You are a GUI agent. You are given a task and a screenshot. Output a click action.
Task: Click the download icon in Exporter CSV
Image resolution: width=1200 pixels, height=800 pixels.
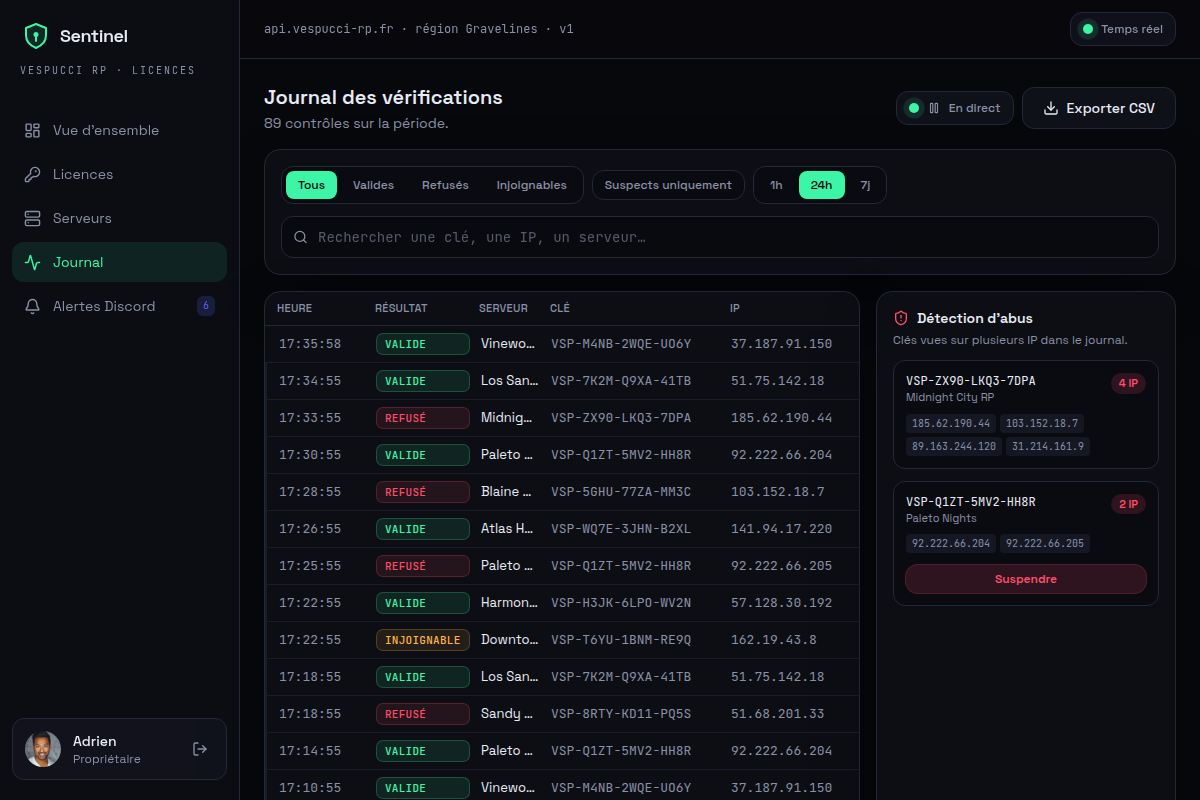click(1051, 108)
